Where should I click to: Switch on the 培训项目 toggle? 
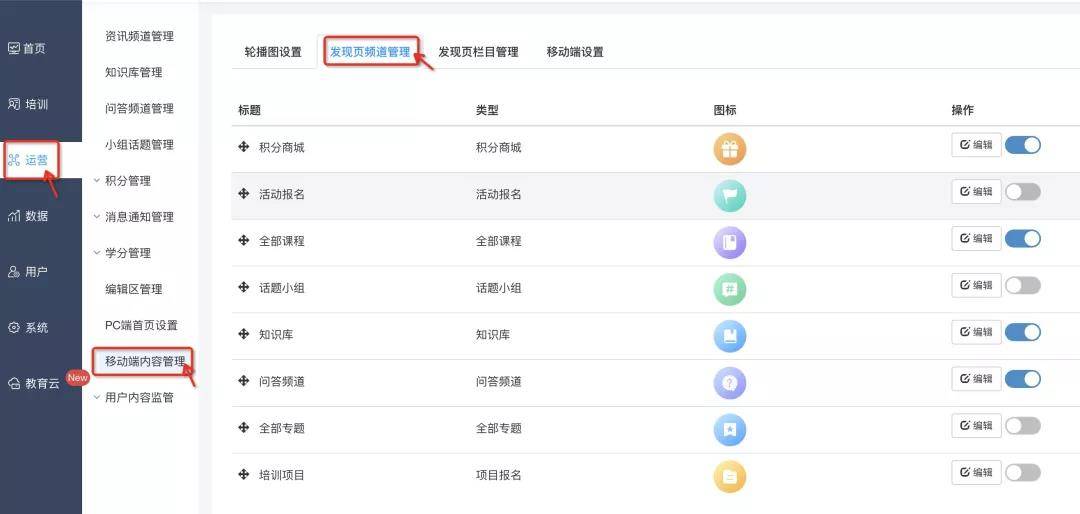pyautogui.click(x=1022, y=473)
